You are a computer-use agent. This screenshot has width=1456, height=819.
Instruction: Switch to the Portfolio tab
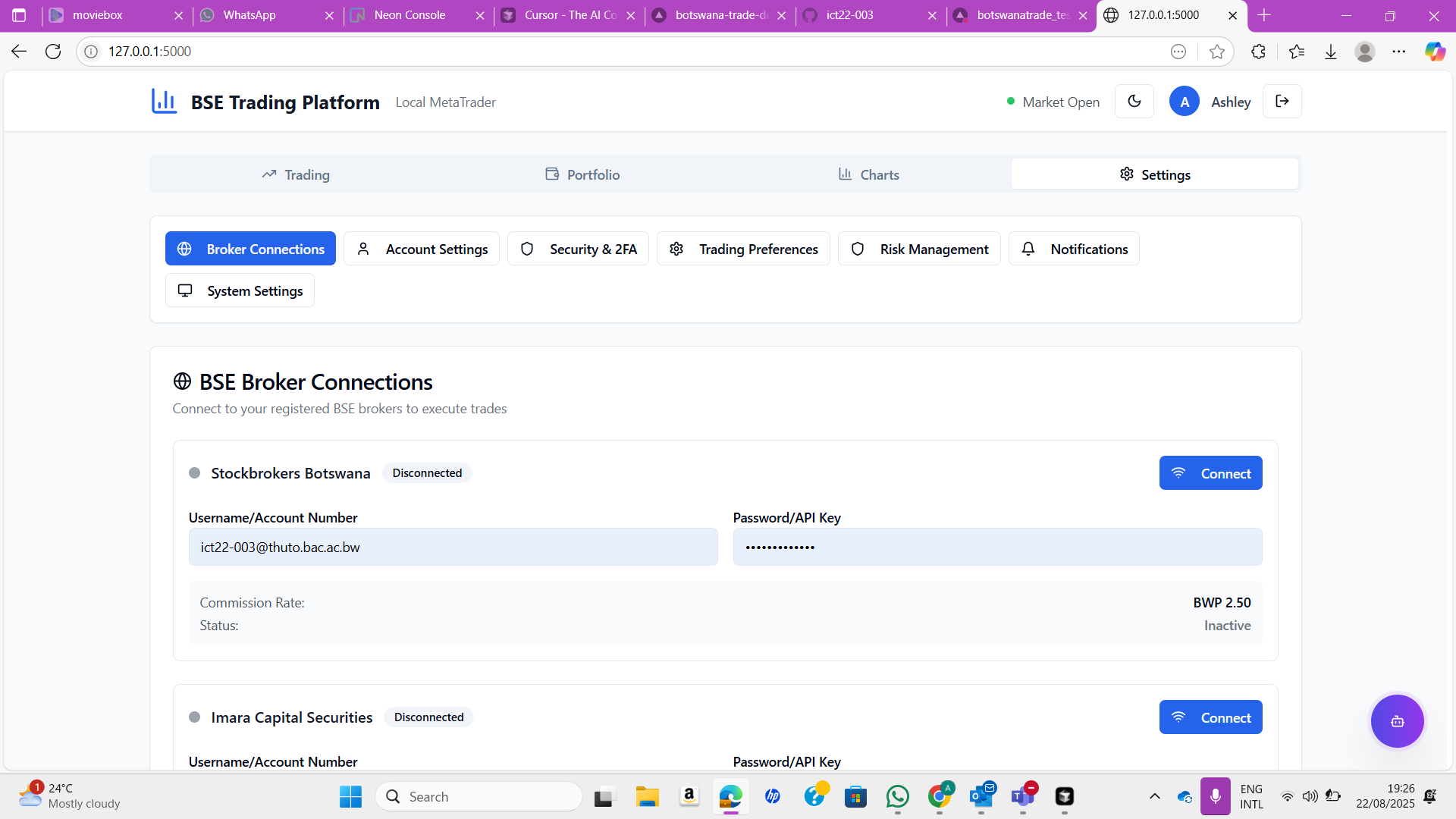click(582, 174)
